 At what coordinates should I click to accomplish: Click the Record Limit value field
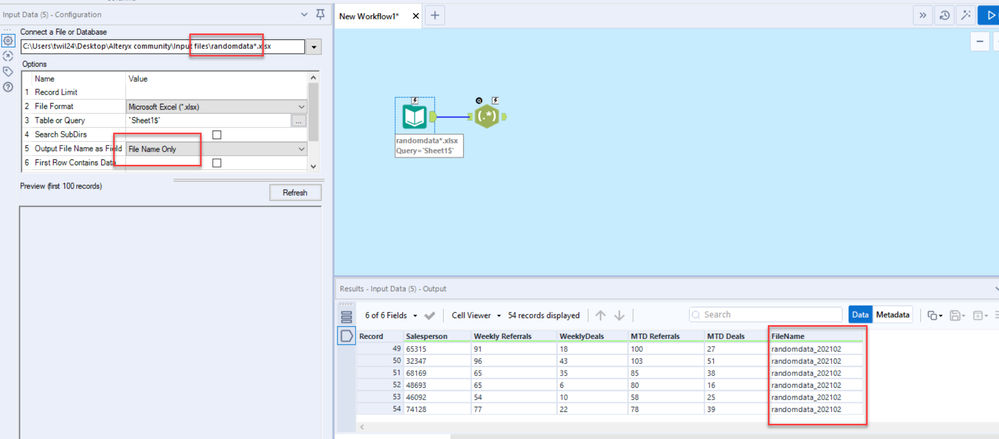pos(217,92)
